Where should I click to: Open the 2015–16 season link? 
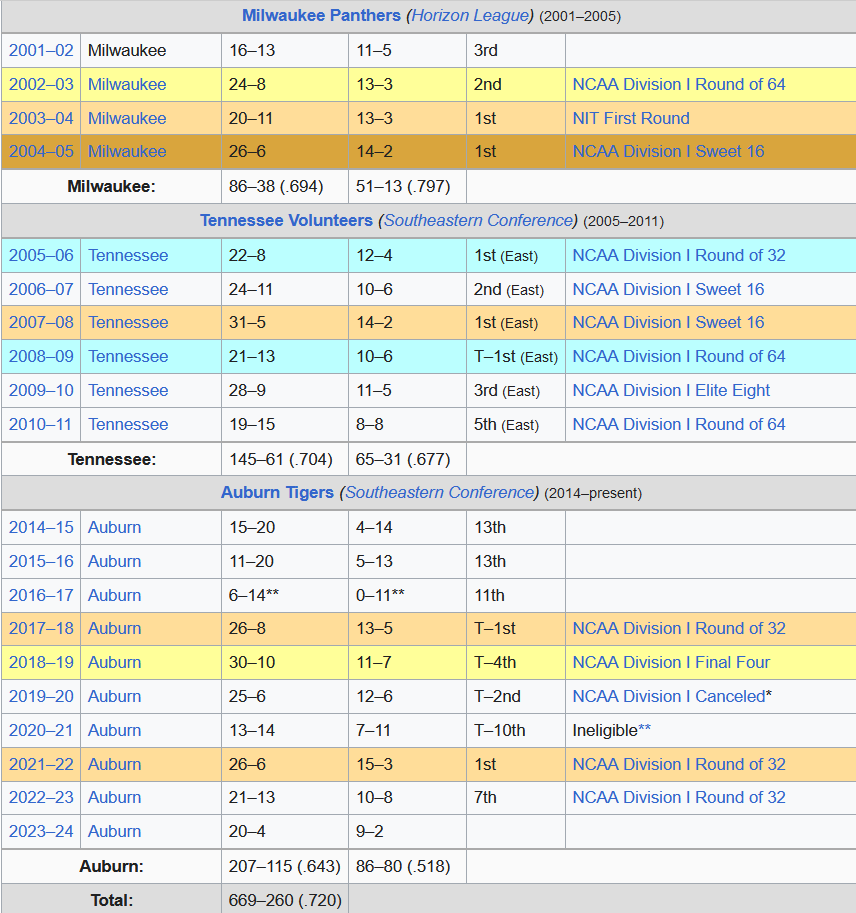pyautogui.click(x=41, y=561)
